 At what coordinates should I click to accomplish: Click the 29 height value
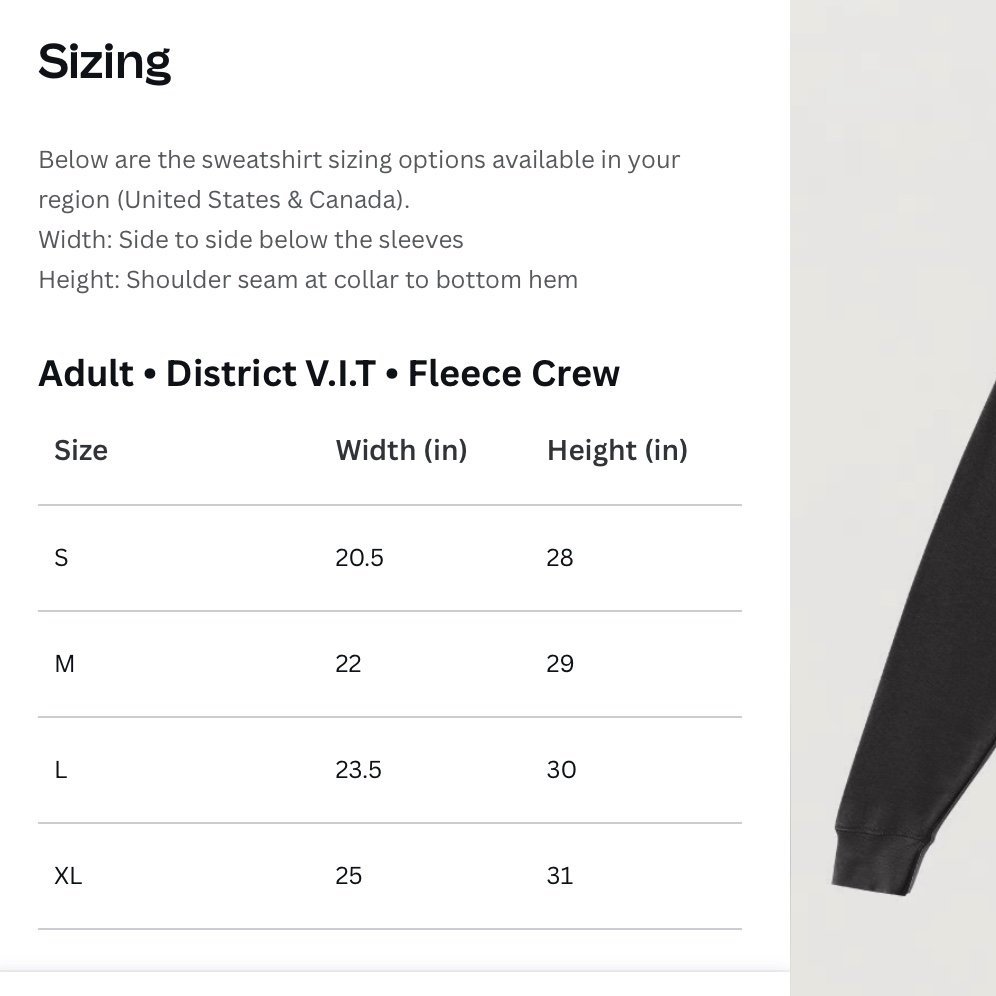[x=560, y=664]
